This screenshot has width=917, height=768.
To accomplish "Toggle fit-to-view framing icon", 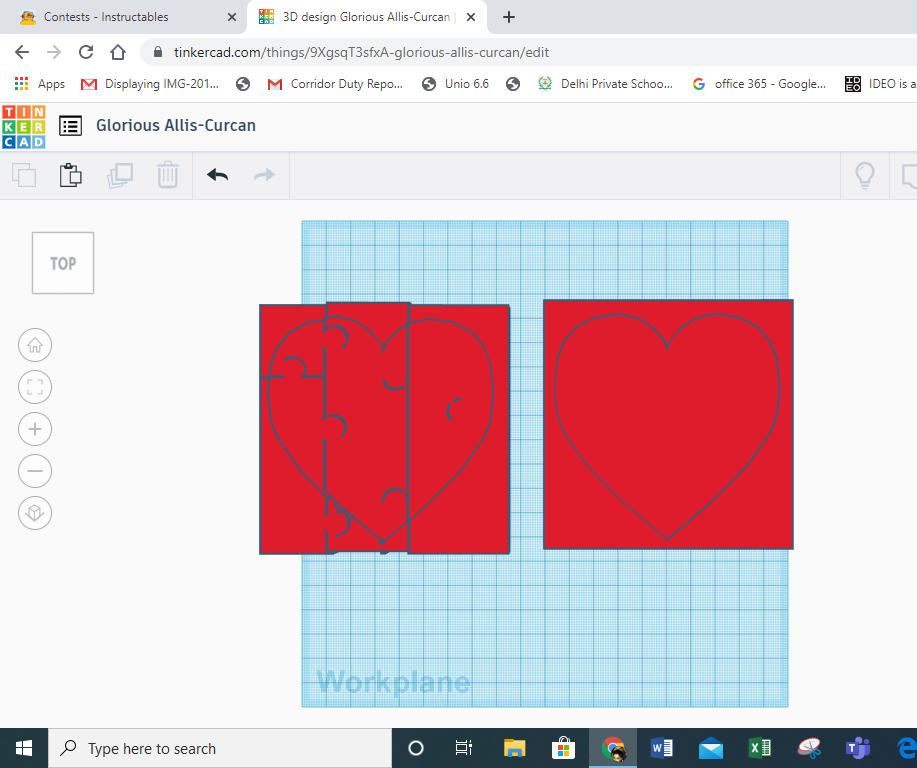I will pos(35,387).
